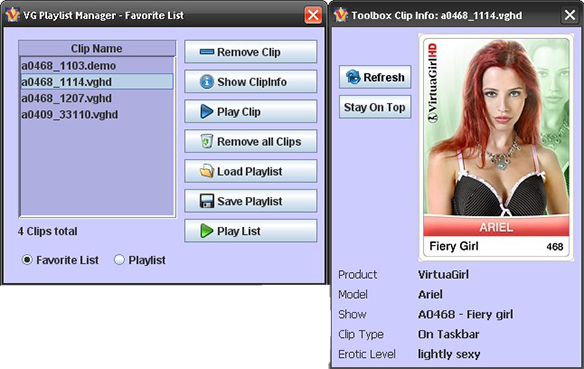Click the info icon on Show ClipInfo
The width and height of the screenshot is (584, 369).
(207, 82)
